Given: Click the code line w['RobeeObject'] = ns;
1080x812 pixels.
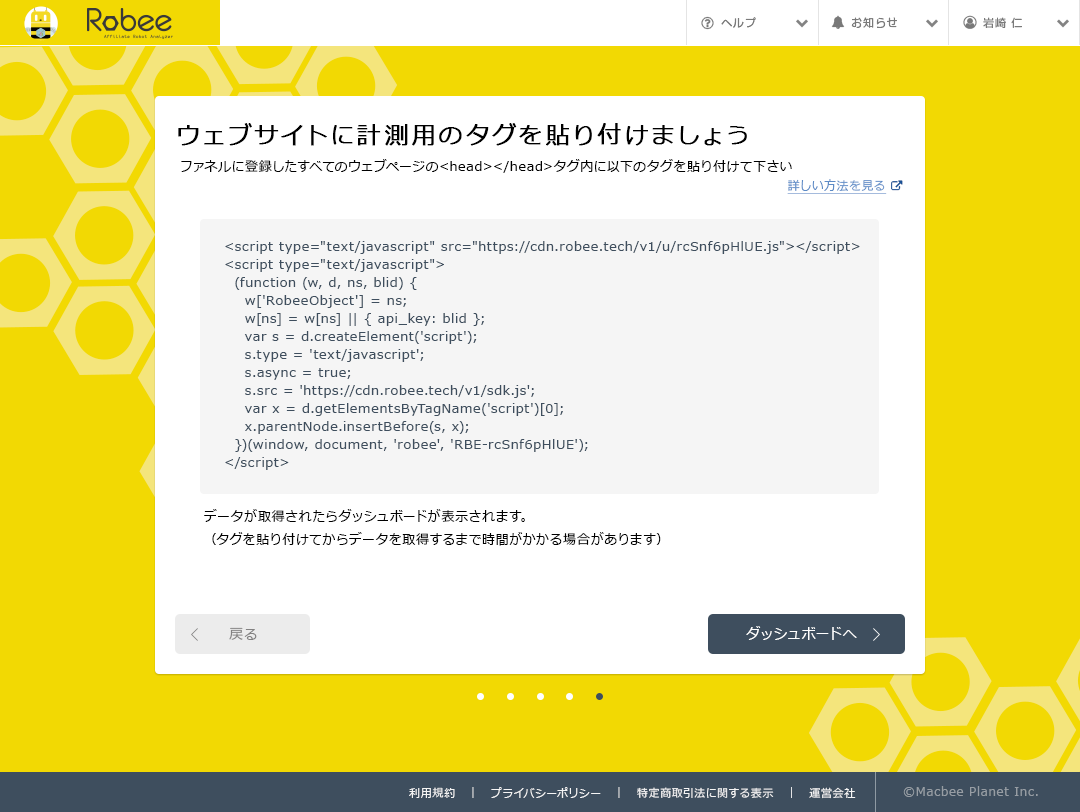Looking at the screenshot, I should coord(326,300).
